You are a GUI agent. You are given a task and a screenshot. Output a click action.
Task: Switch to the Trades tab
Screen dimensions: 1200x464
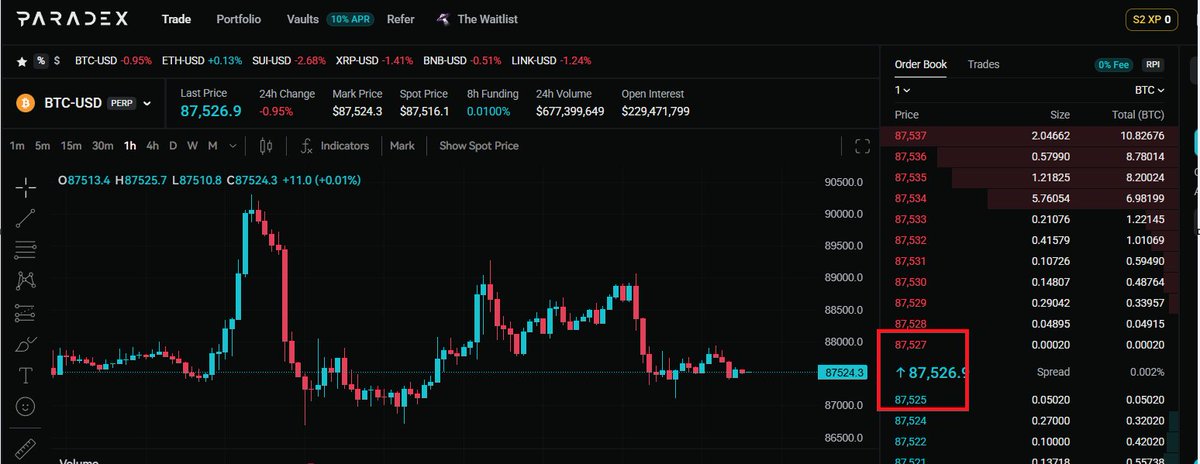[x=982, y=64]
